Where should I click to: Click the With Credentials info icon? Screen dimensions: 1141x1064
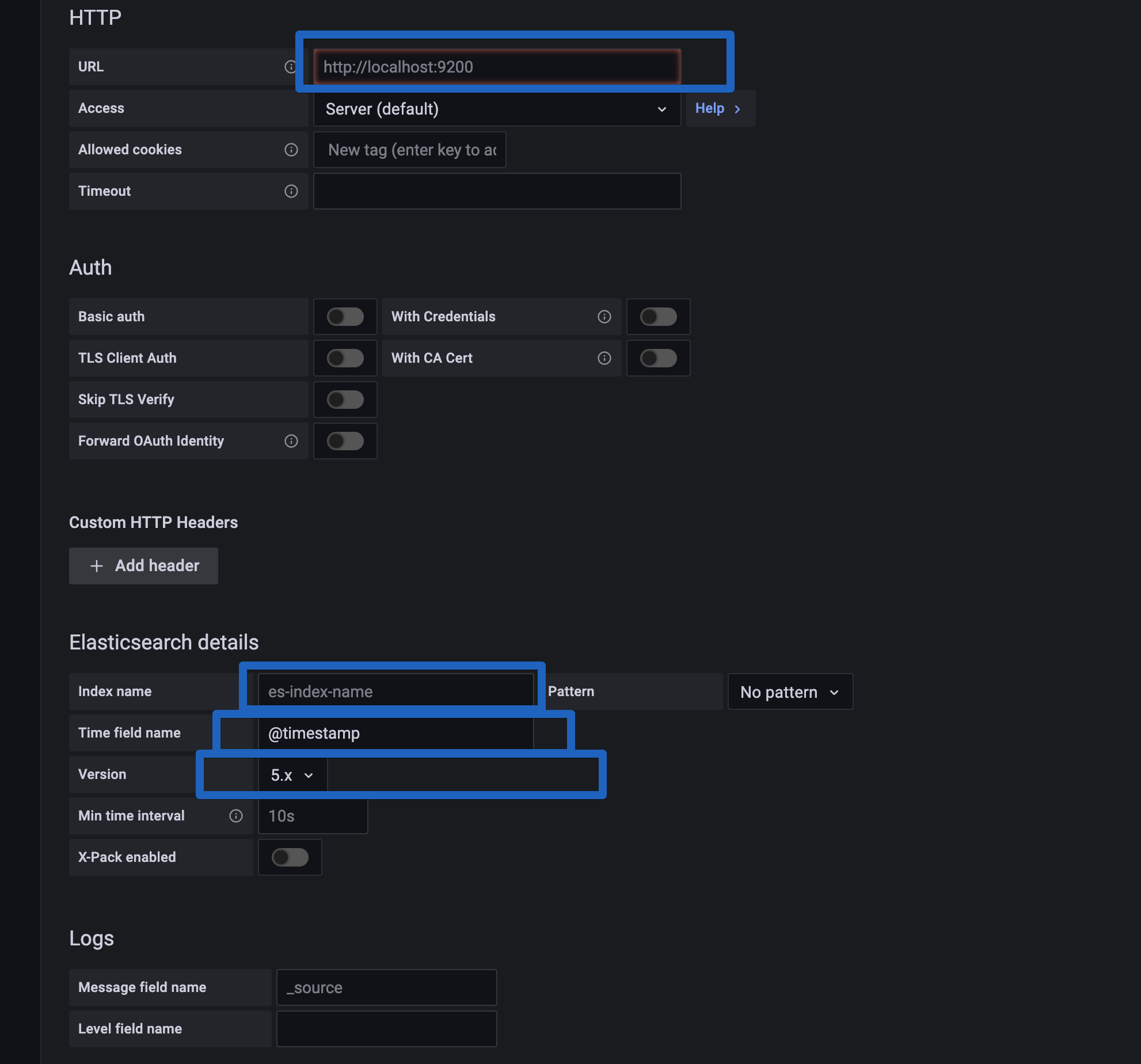tap(604, 317)
